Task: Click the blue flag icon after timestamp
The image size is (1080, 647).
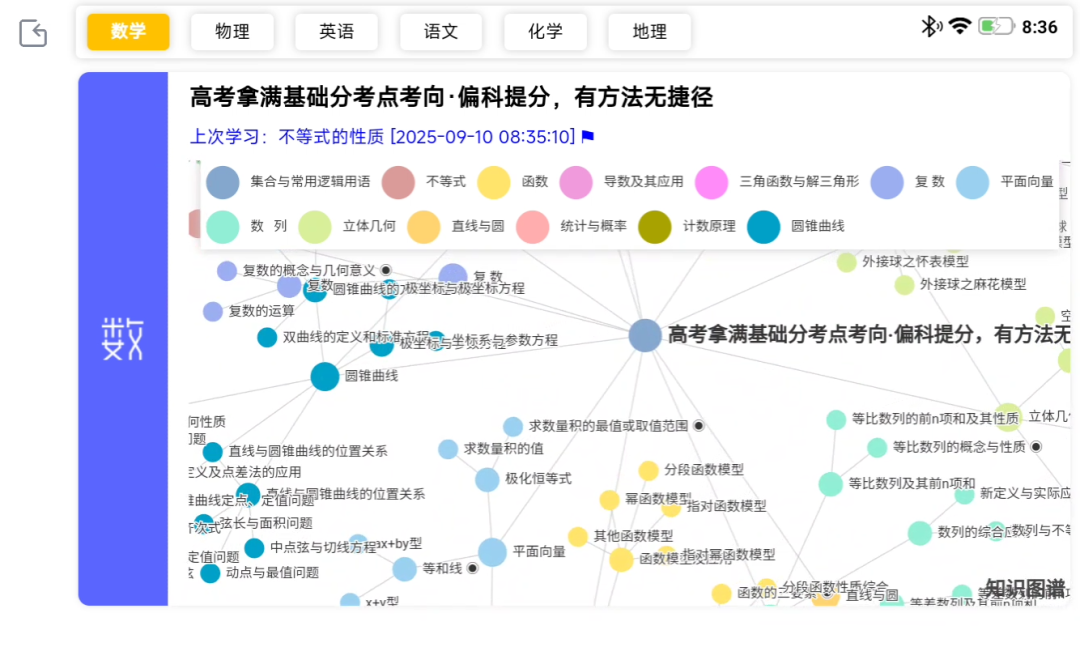Action: 588,136
